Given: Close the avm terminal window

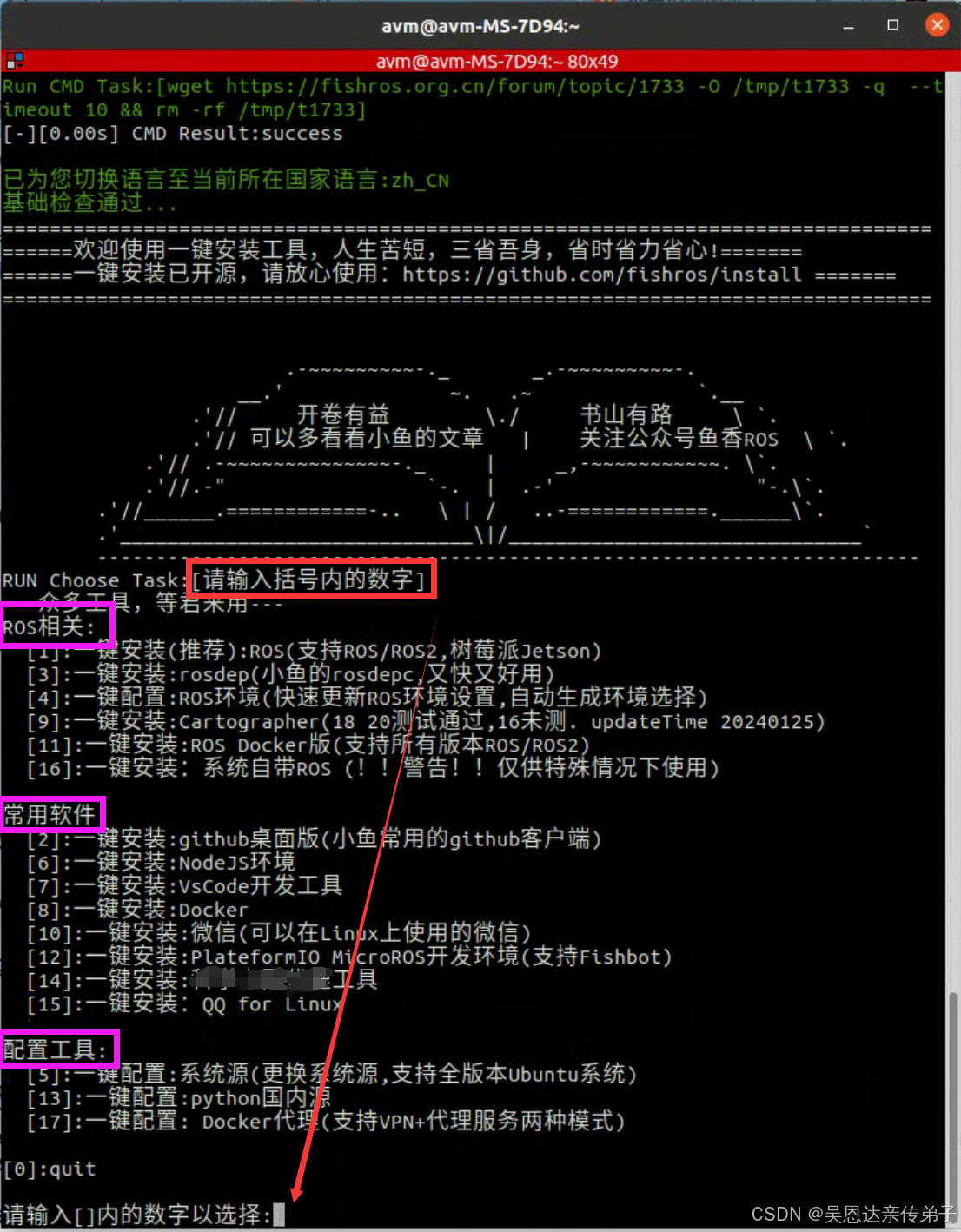Looking at the screenshot, I should 937,25.
